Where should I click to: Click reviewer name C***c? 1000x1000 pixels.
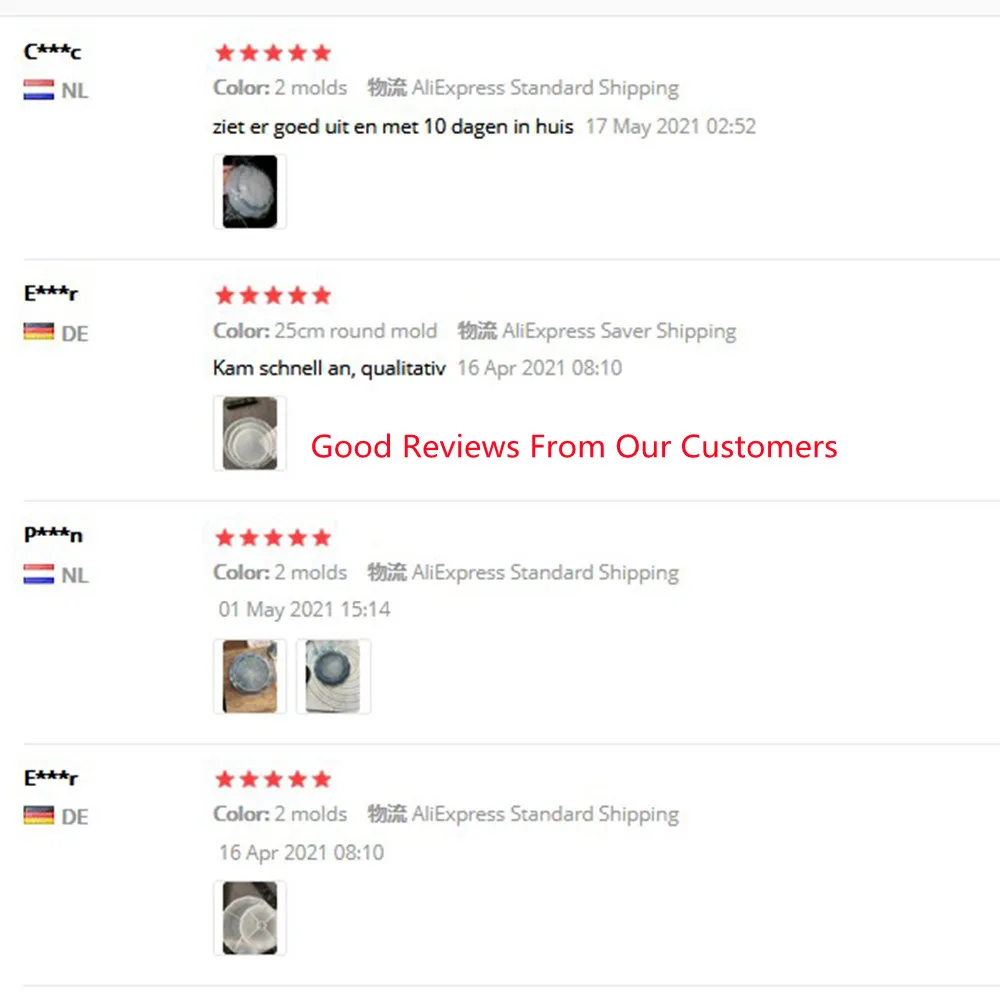(53, 52)
